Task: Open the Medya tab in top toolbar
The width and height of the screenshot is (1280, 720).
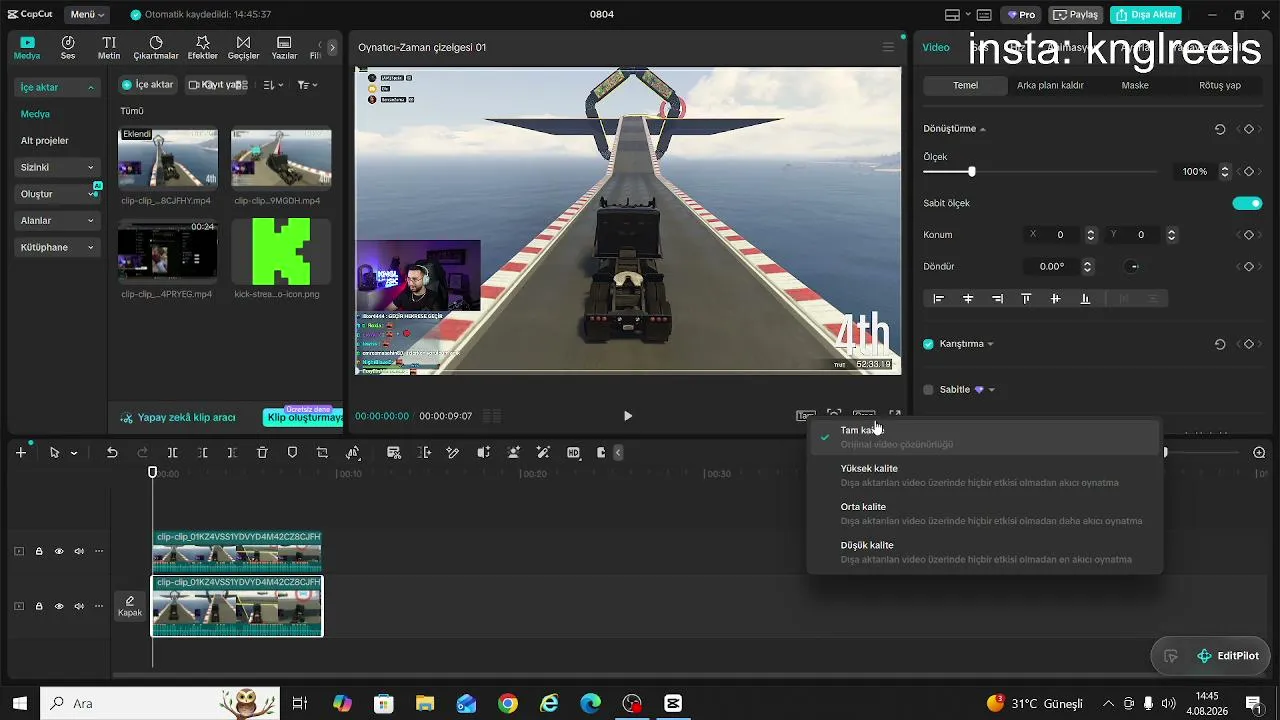Action: [x=27, y=48]
